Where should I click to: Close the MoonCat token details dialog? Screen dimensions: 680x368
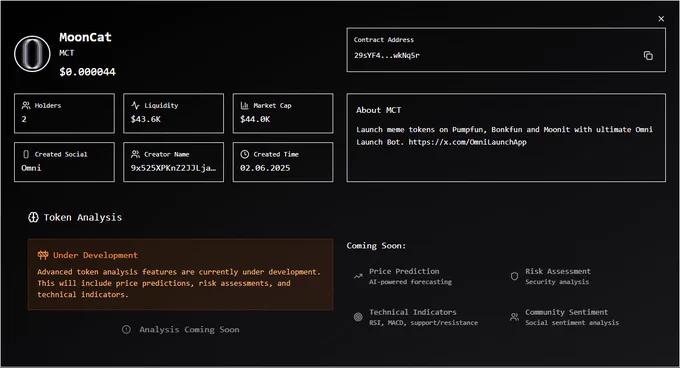tap(661, 19)
